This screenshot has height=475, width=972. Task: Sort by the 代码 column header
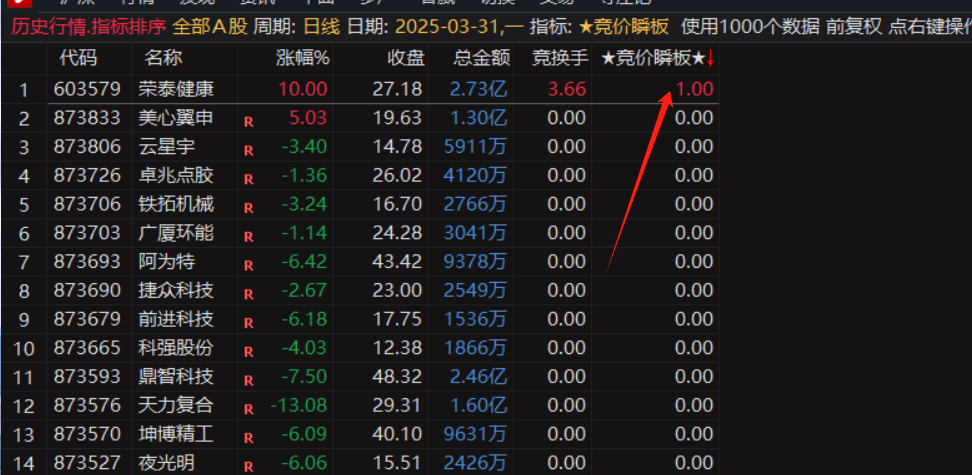pos(78,59)
